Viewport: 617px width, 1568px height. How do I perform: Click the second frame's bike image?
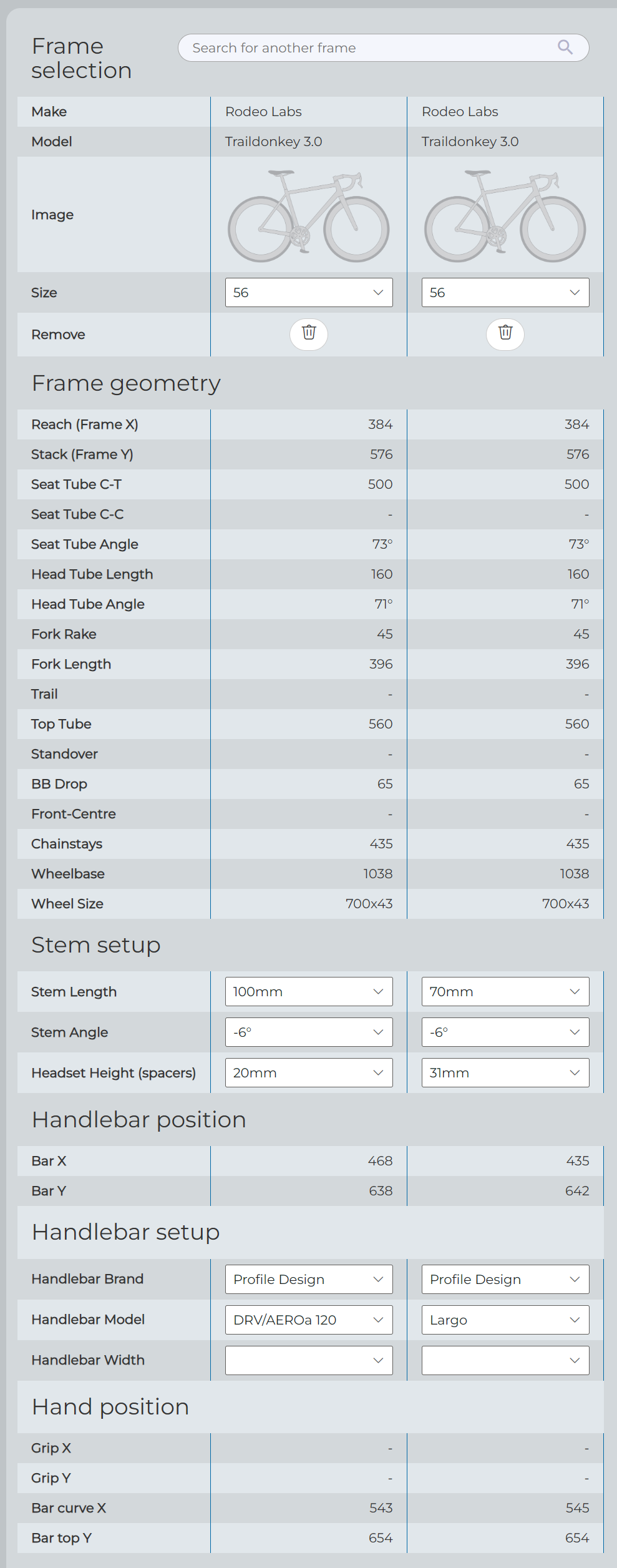(x=505, y=215)
